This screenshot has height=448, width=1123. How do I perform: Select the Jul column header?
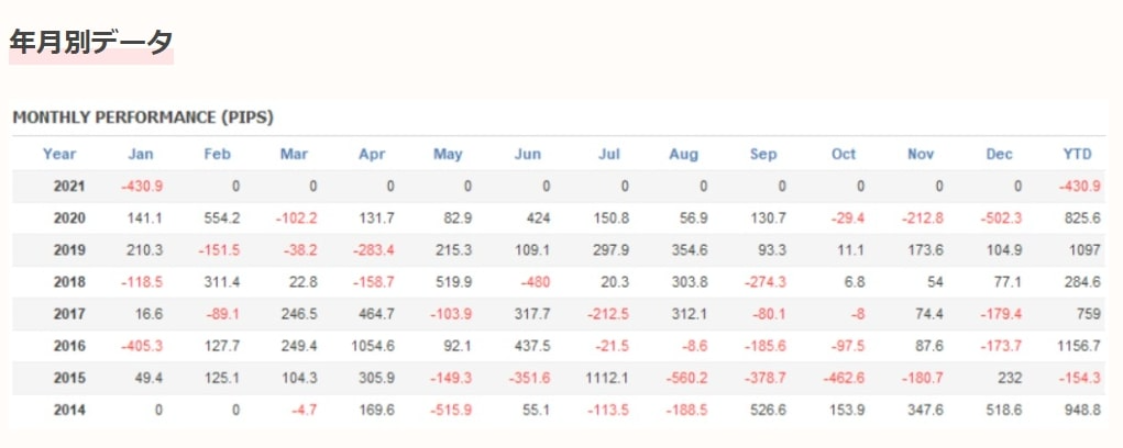pyautogui.click(x=609, y=154)
